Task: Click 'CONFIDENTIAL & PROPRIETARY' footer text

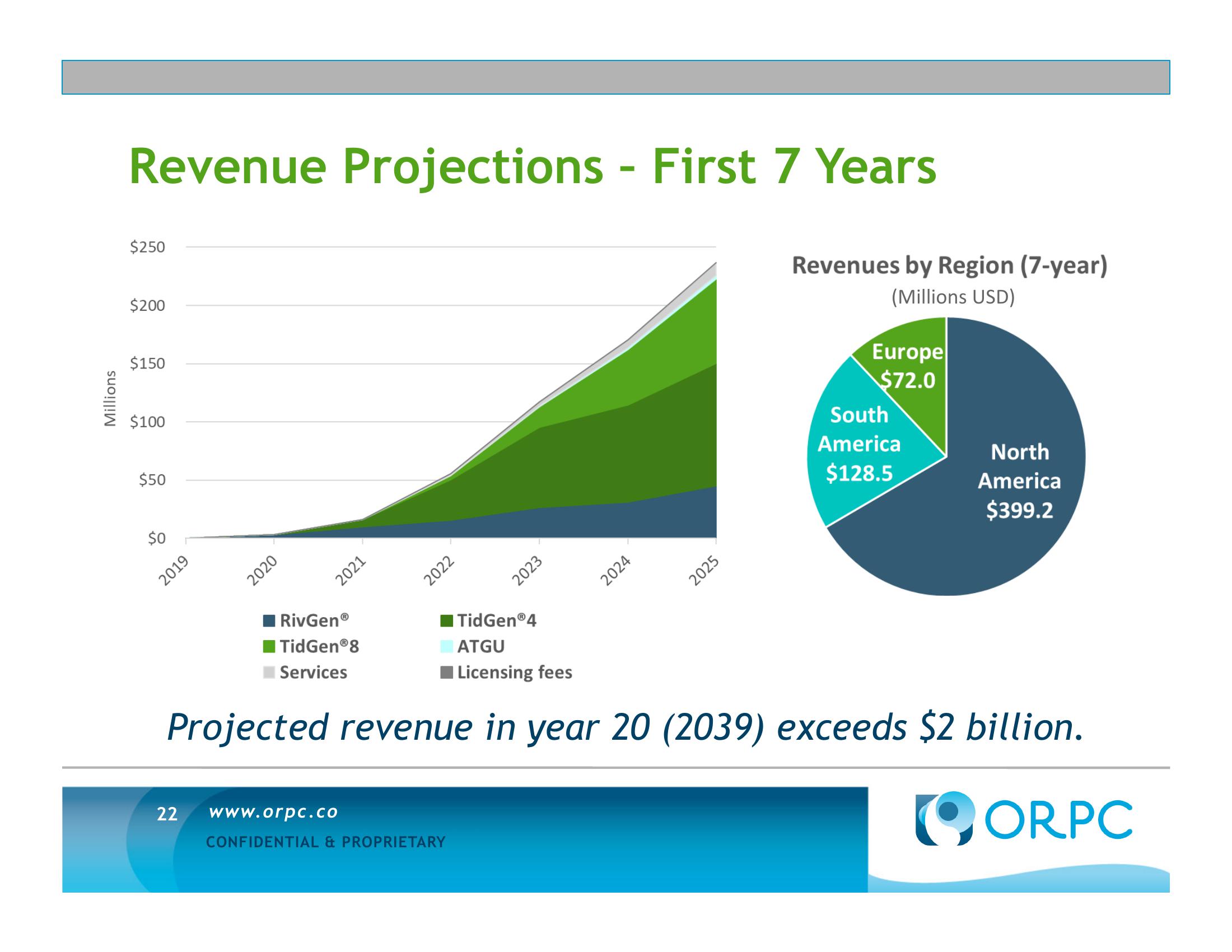Action: [x=325, y=842]
